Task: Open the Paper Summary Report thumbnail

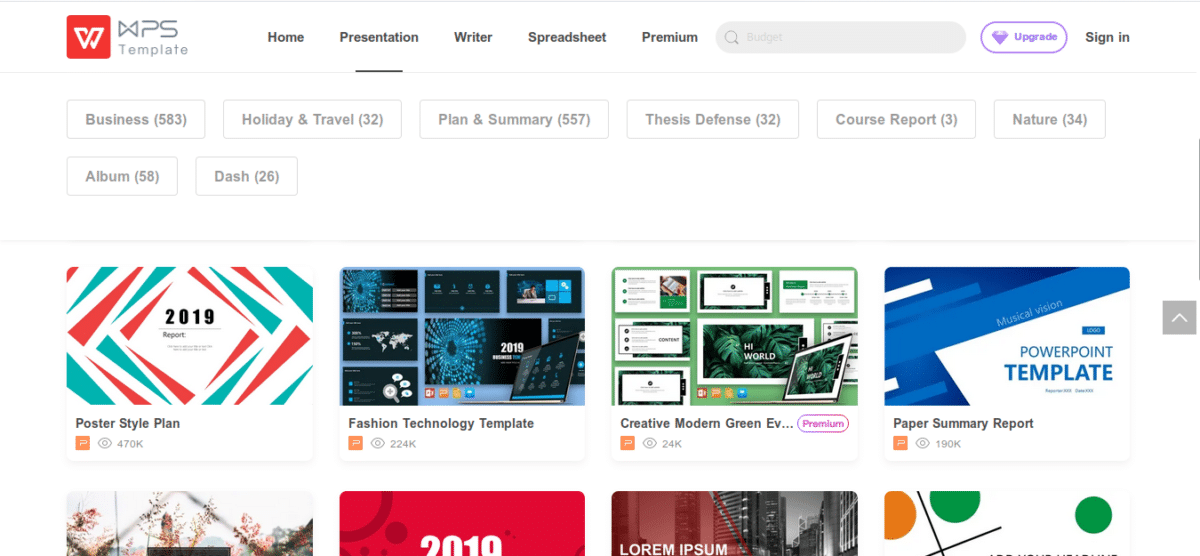Action: tap(1007, 336)
